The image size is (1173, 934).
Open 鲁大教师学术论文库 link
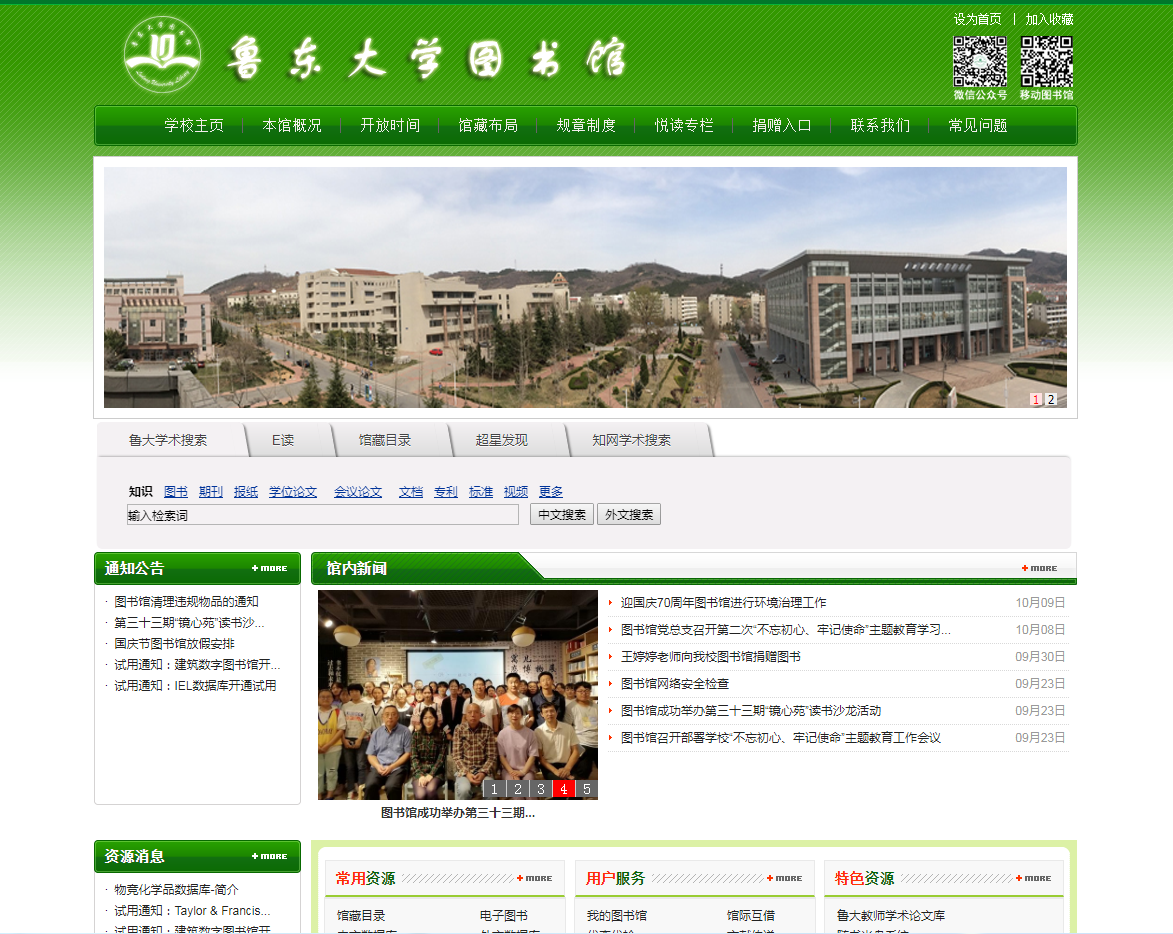coord(891,916)
